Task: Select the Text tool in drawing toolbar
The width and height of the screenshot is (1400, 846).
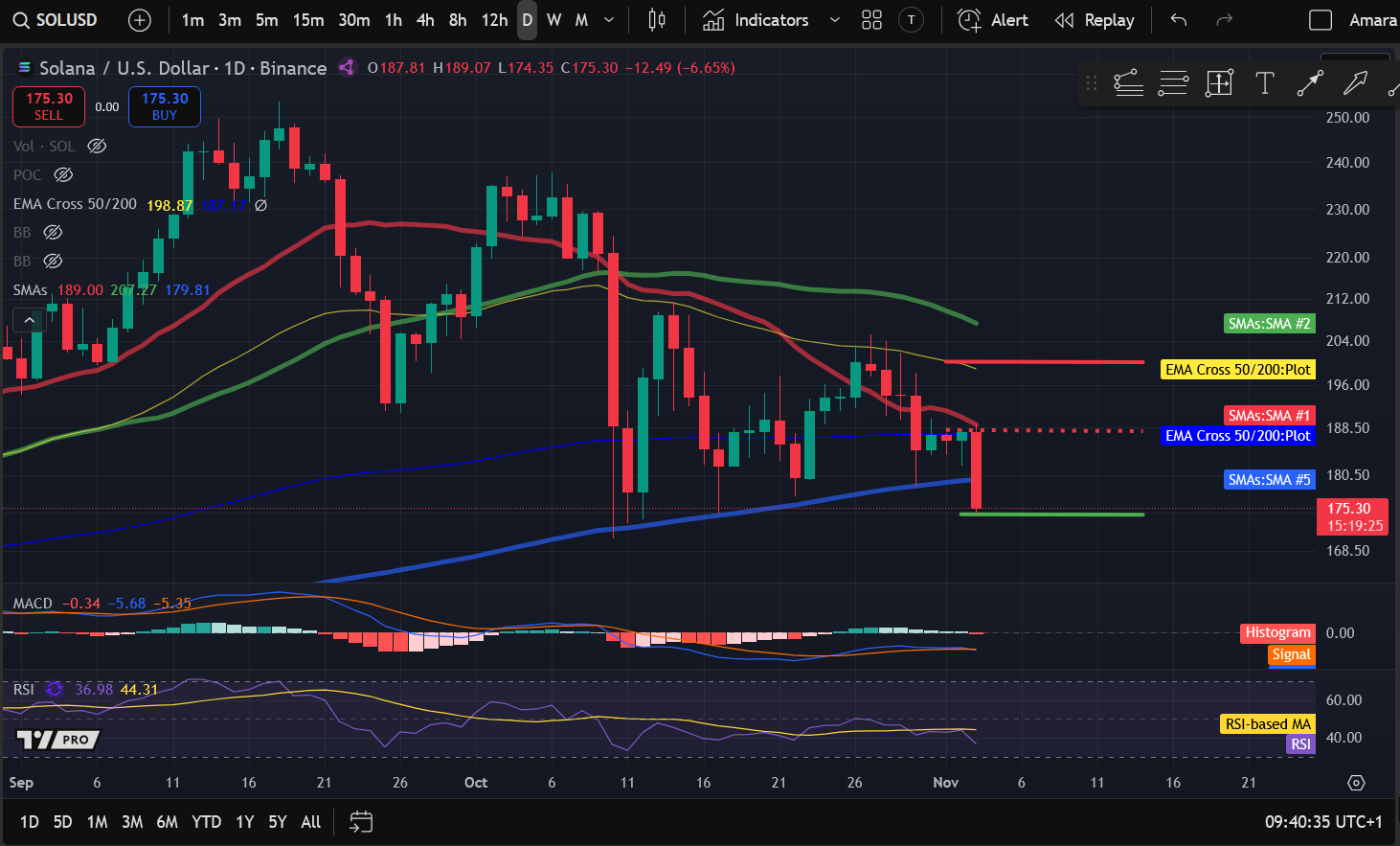Action: click(x=1264, y=83)
